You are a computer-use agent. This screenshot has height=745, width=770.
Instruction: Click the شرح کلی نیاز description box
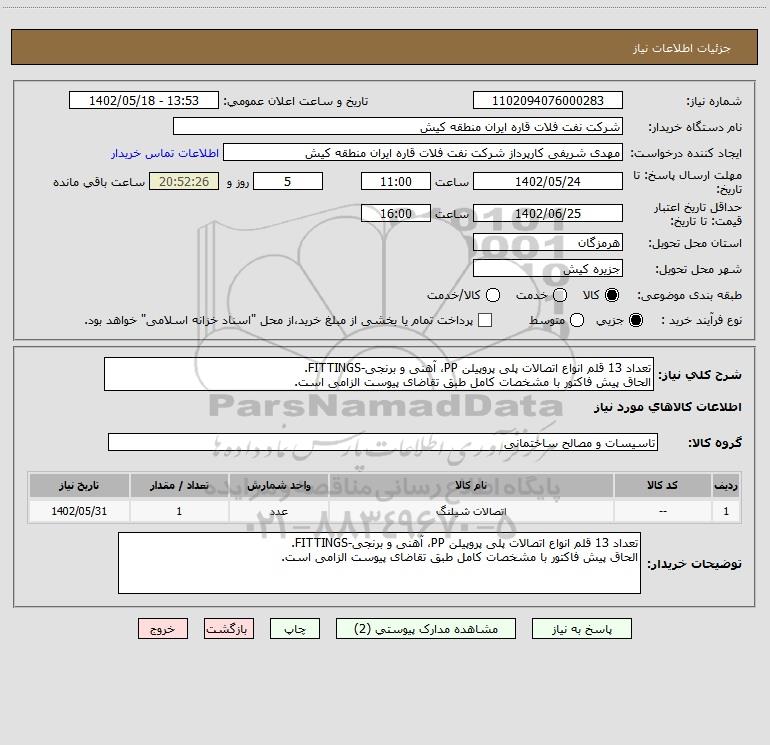pos(379,374)
